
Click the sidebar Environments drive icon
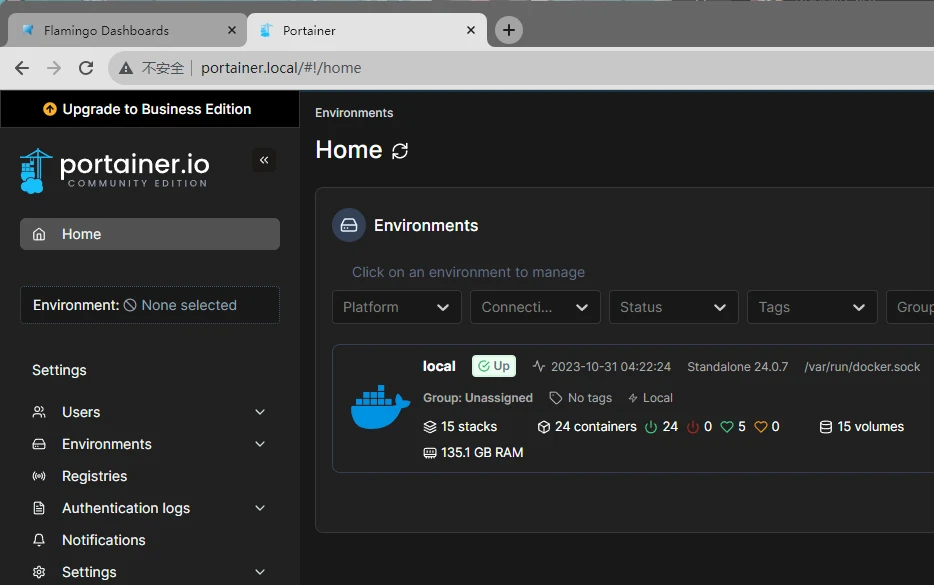click(39, 444)
